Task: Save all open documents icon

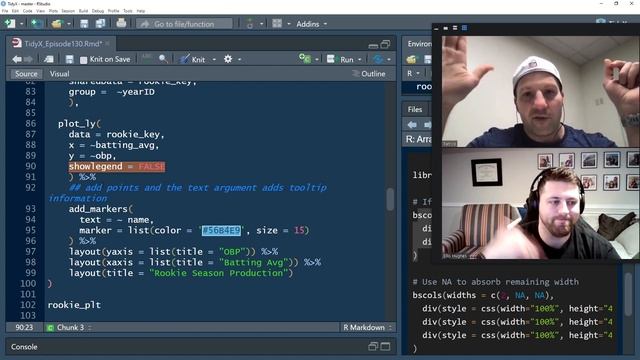Action: tap(100, 24)
